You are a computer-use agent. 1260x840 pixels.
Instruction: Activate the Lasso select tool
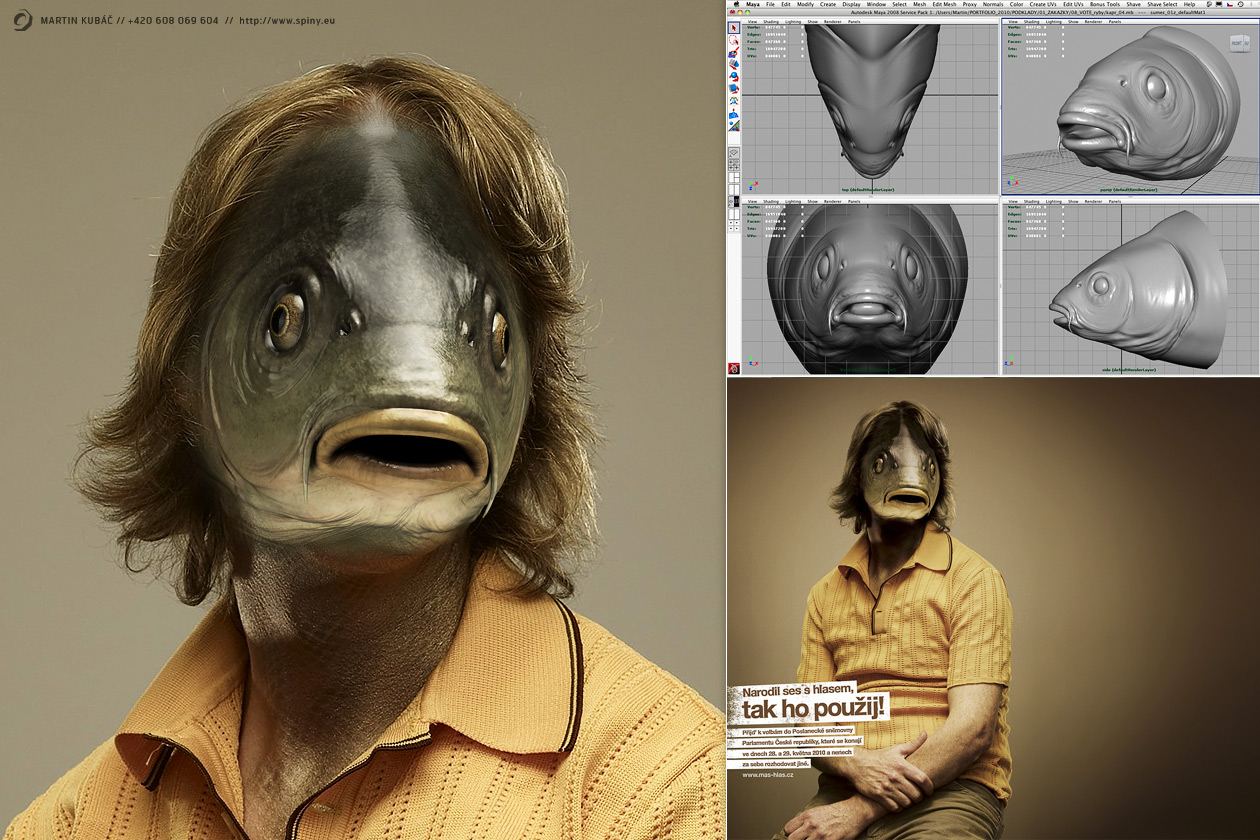(734, 41)
